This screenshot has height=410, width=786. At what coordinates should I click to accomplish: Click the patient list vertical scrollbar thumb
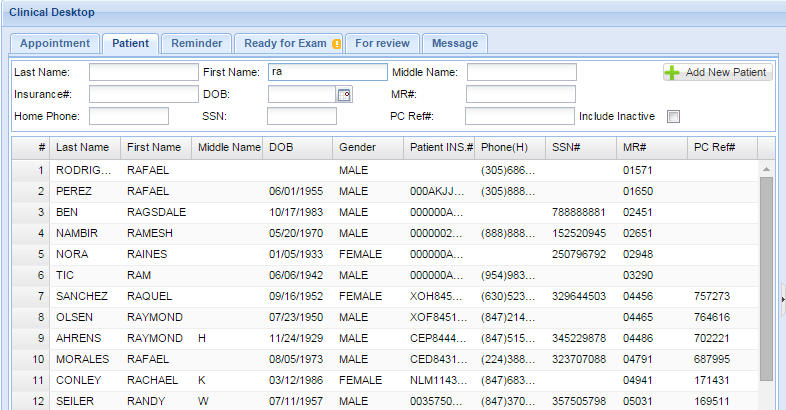[766, 279]
